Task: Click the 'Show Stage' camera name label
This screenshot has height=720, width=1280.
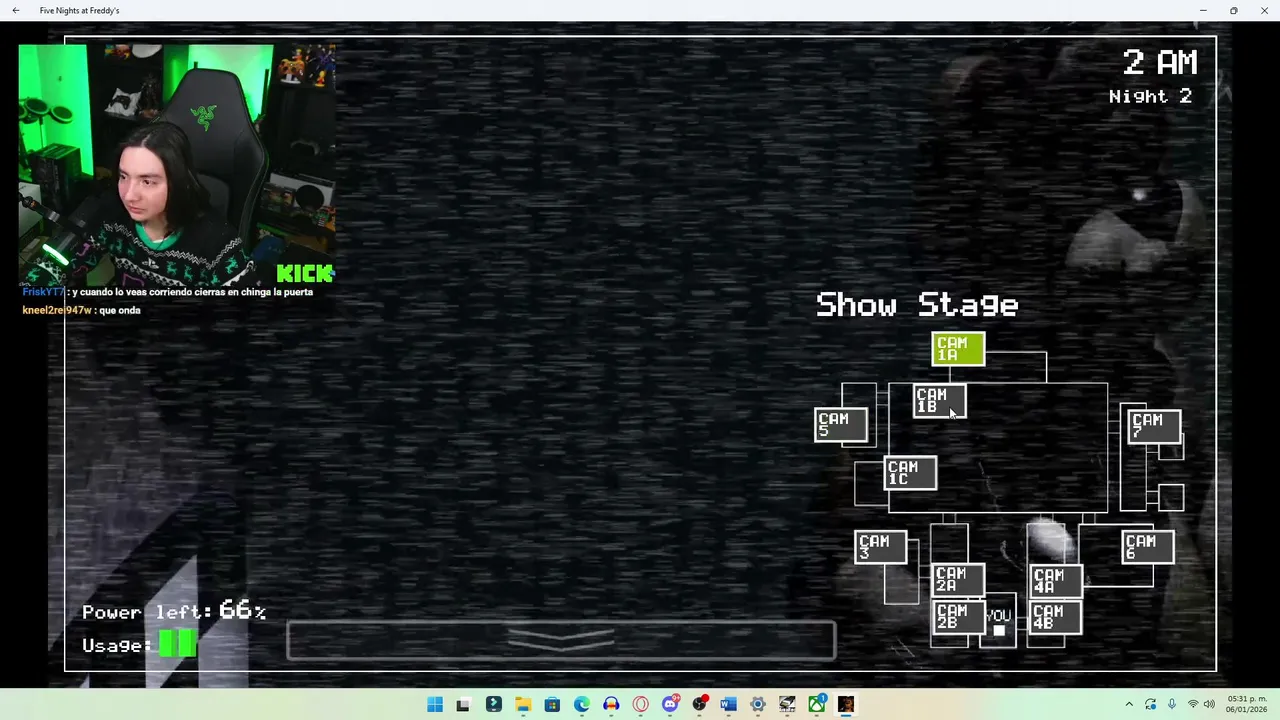Action: pos(917,305)
